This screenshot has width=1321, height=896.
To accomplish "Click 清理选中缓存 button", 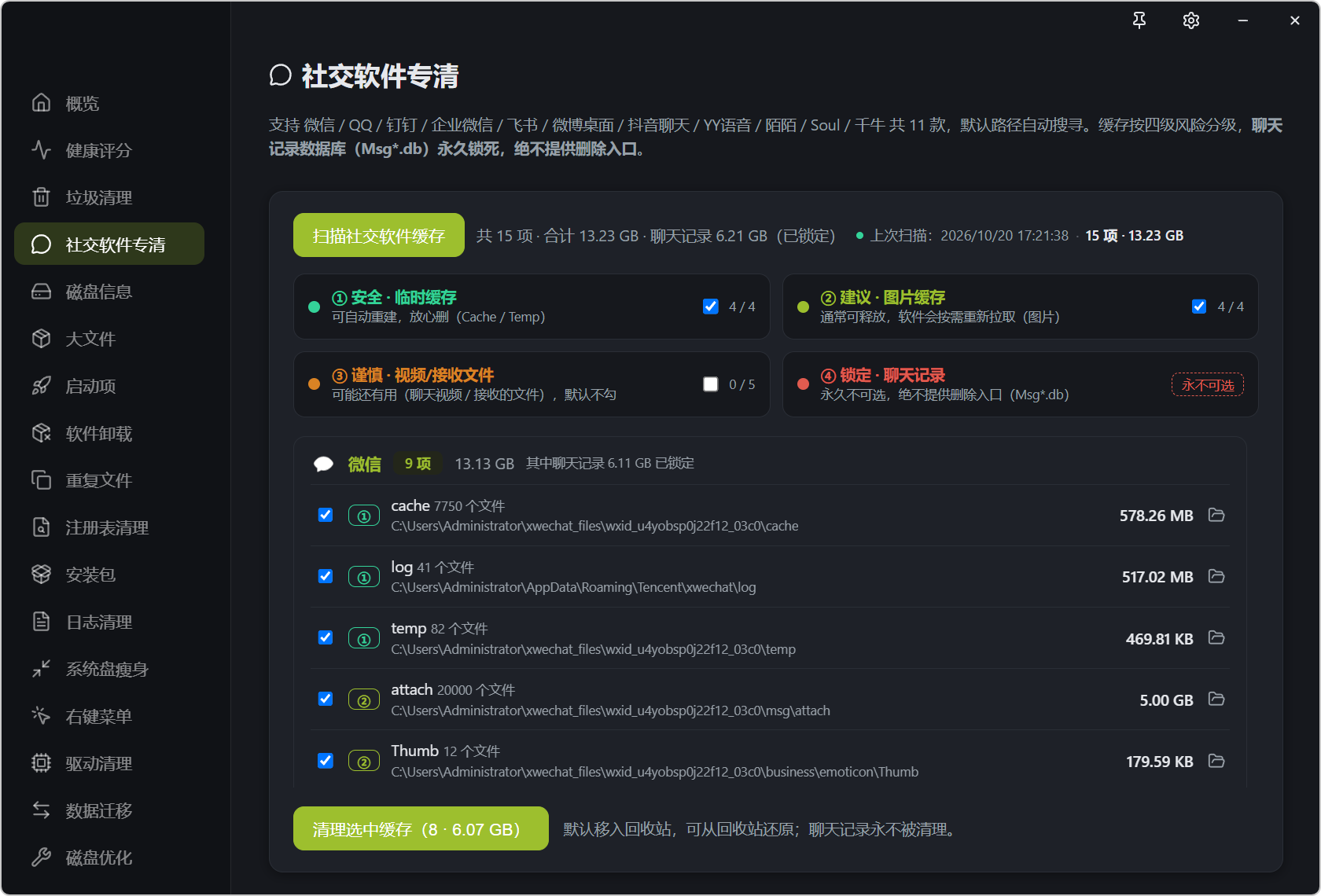I will click(421, 828).
